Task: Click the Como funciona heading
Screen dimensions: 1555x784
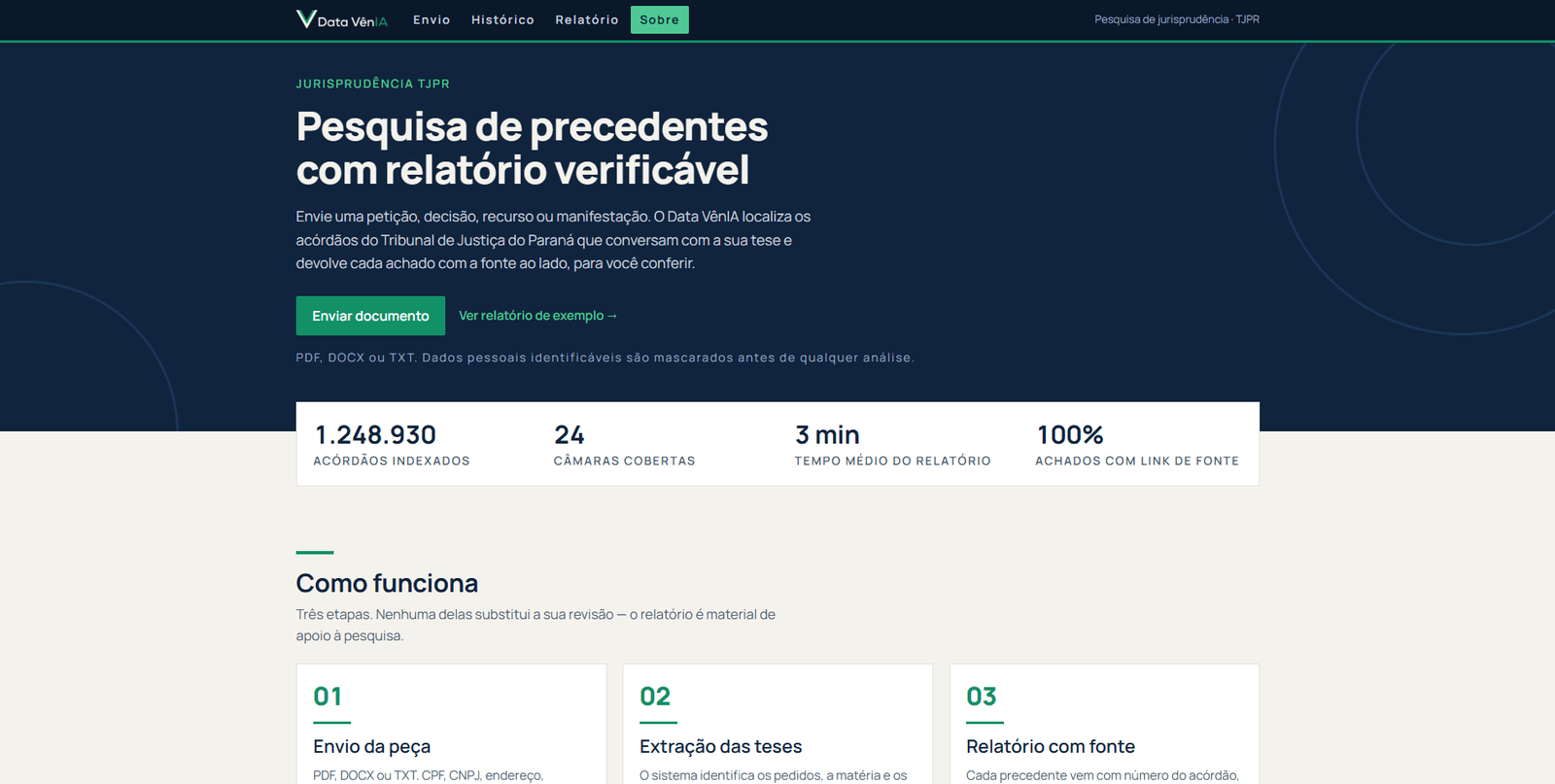Action: pos(387,583)
